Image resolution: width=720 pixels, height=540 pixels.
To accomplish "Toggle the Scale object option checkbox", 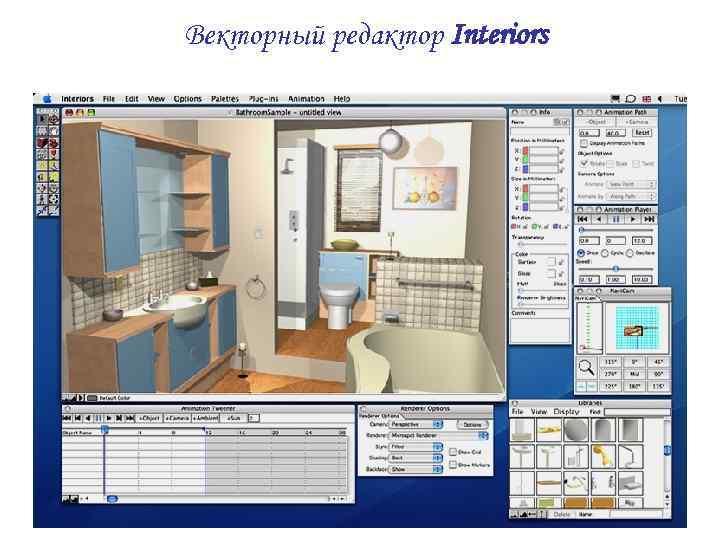I will tap(611, 163).
